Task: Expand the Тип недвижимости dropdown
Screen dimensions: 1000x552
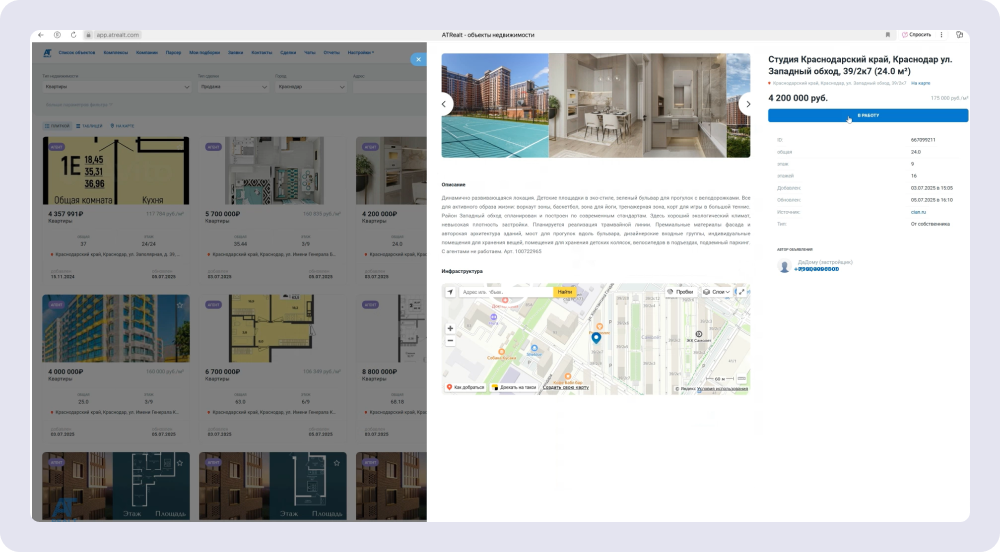Action: (115, 87)
